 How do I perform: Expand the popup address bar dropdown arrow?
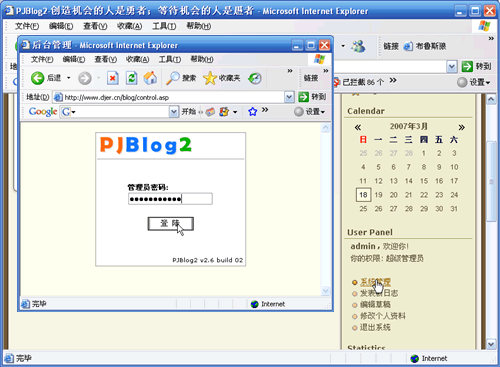point(289,97)
